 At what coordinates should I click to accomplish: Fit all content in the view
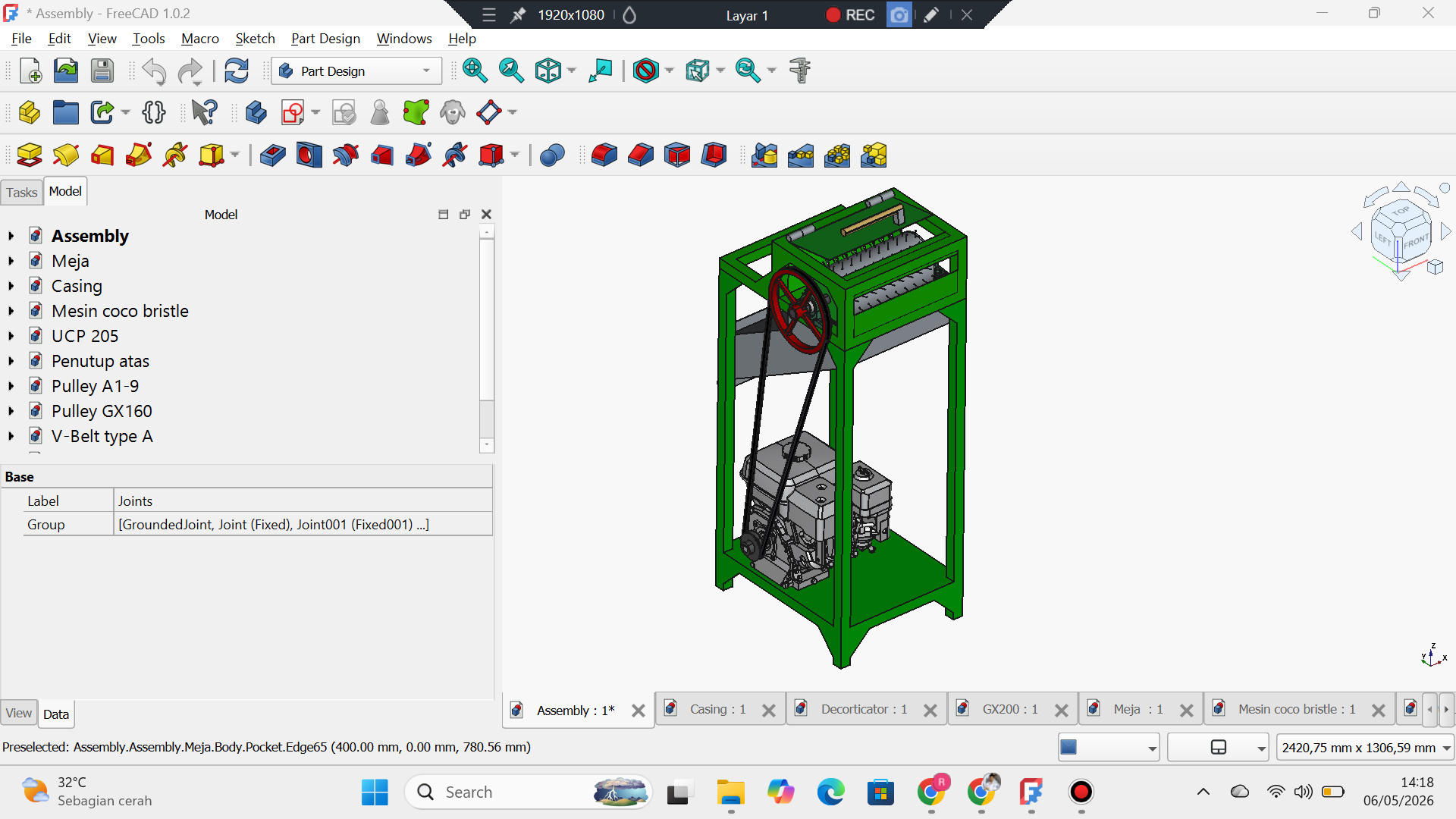point(475,71)
